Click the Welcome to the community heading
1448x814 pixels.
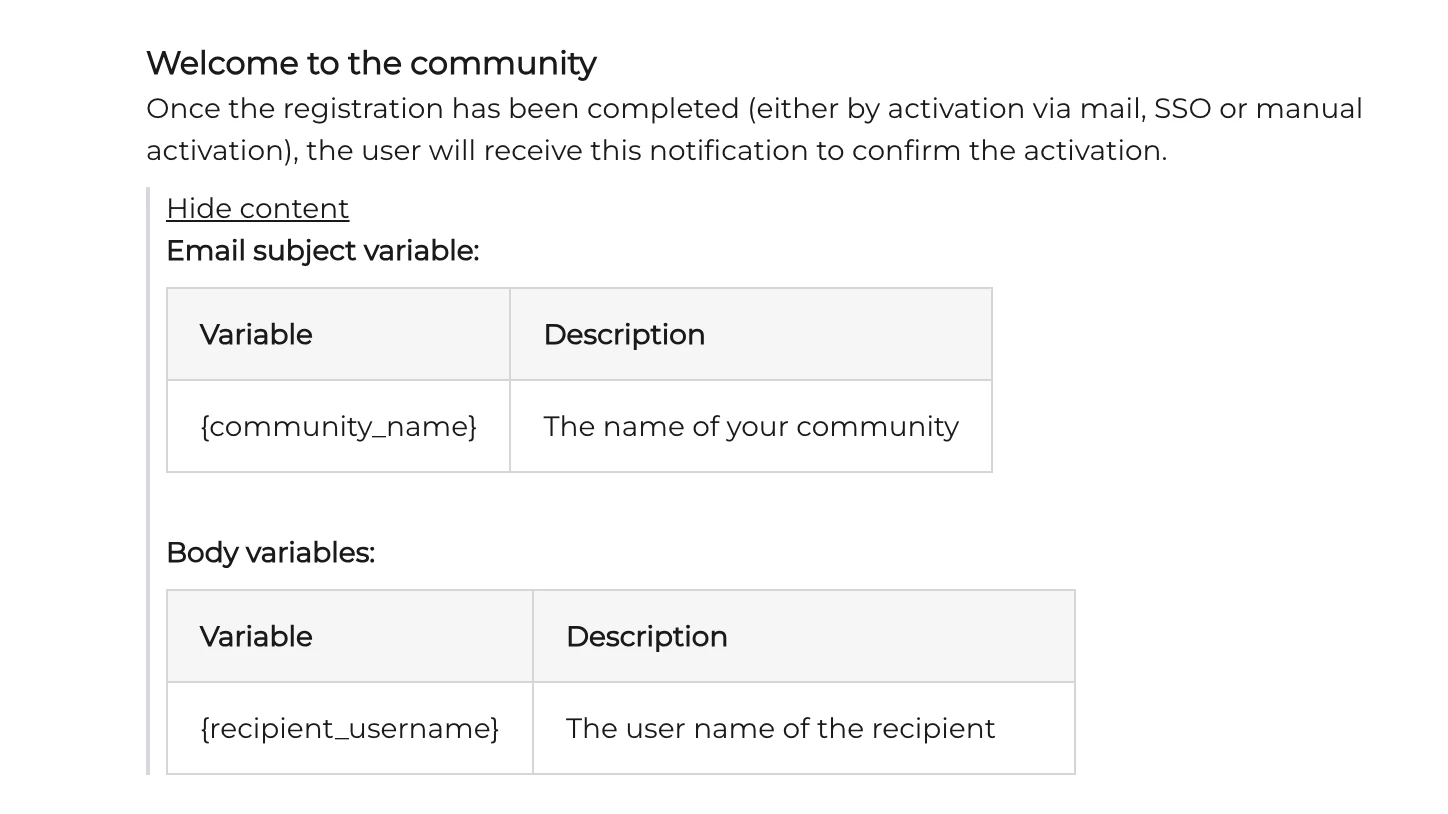pos(371,63)
